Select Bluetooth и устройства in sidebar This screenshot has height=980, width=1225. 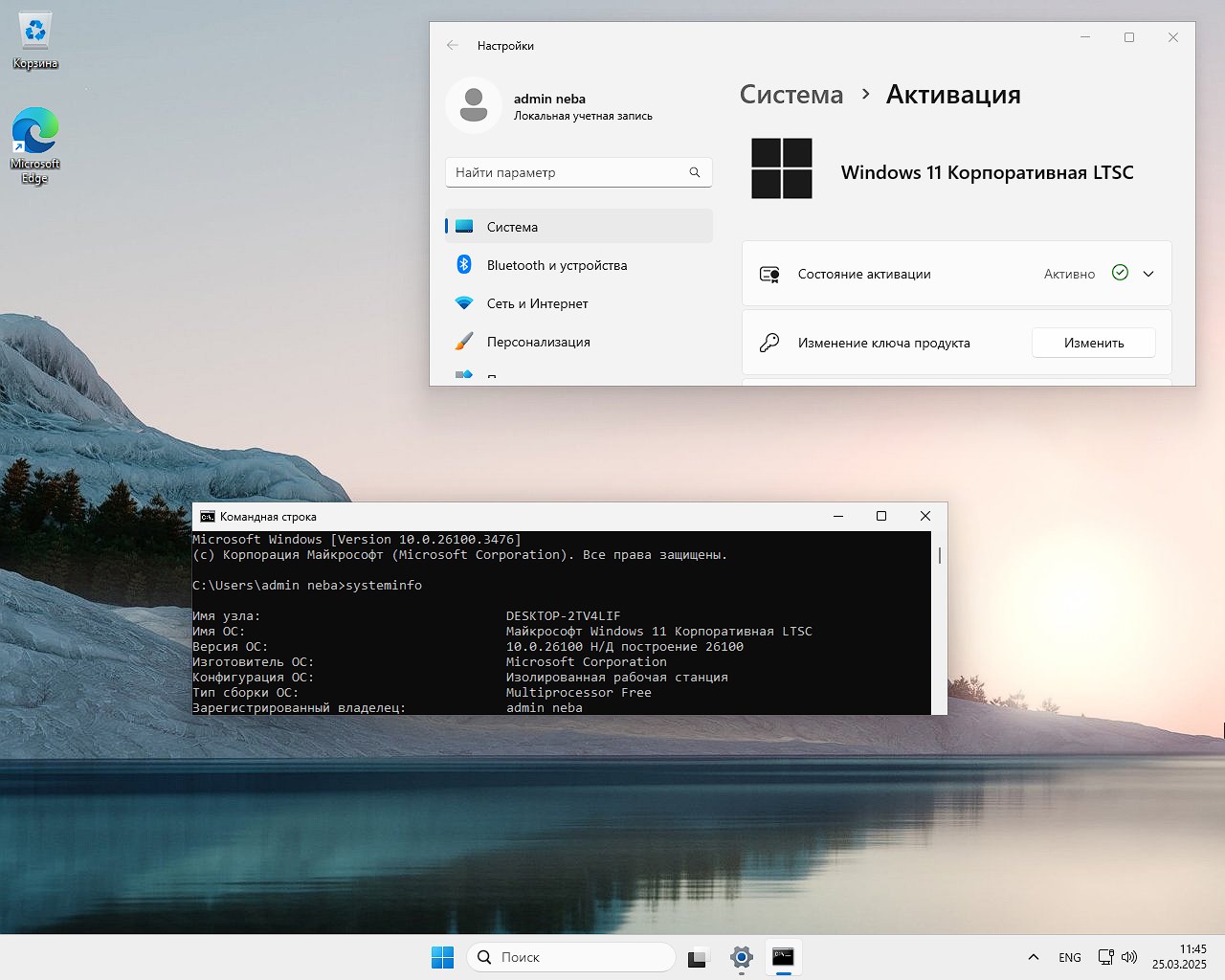click(556, 265)
